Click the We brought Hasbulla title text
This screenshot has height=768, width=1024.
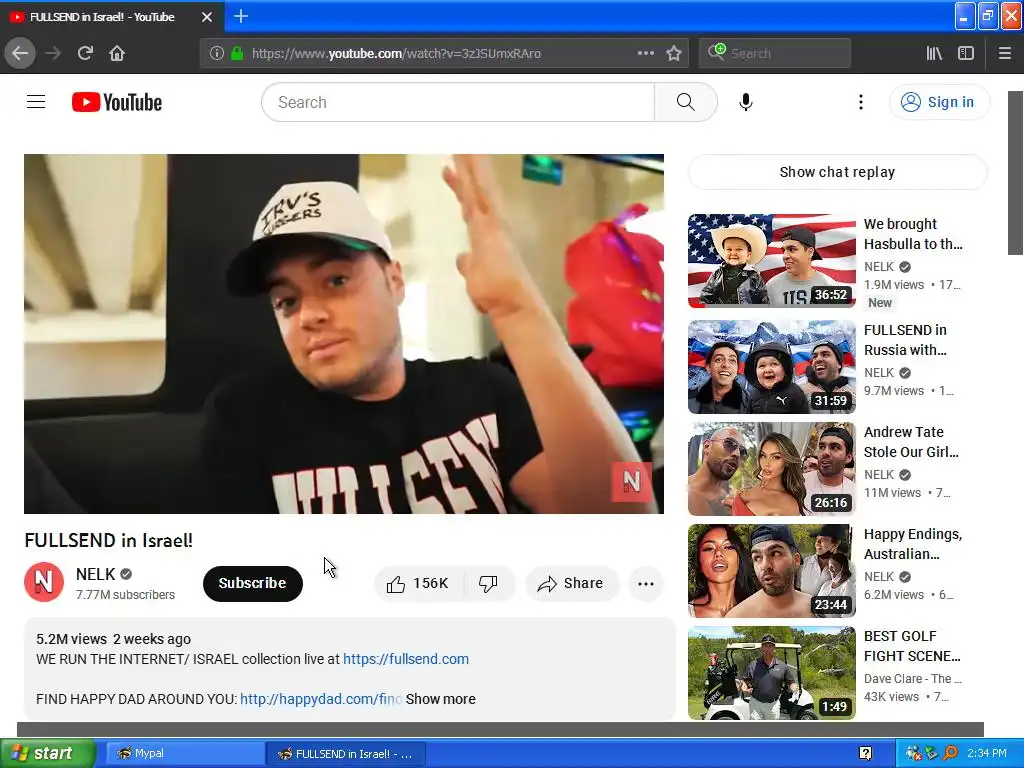click(913, 234)
